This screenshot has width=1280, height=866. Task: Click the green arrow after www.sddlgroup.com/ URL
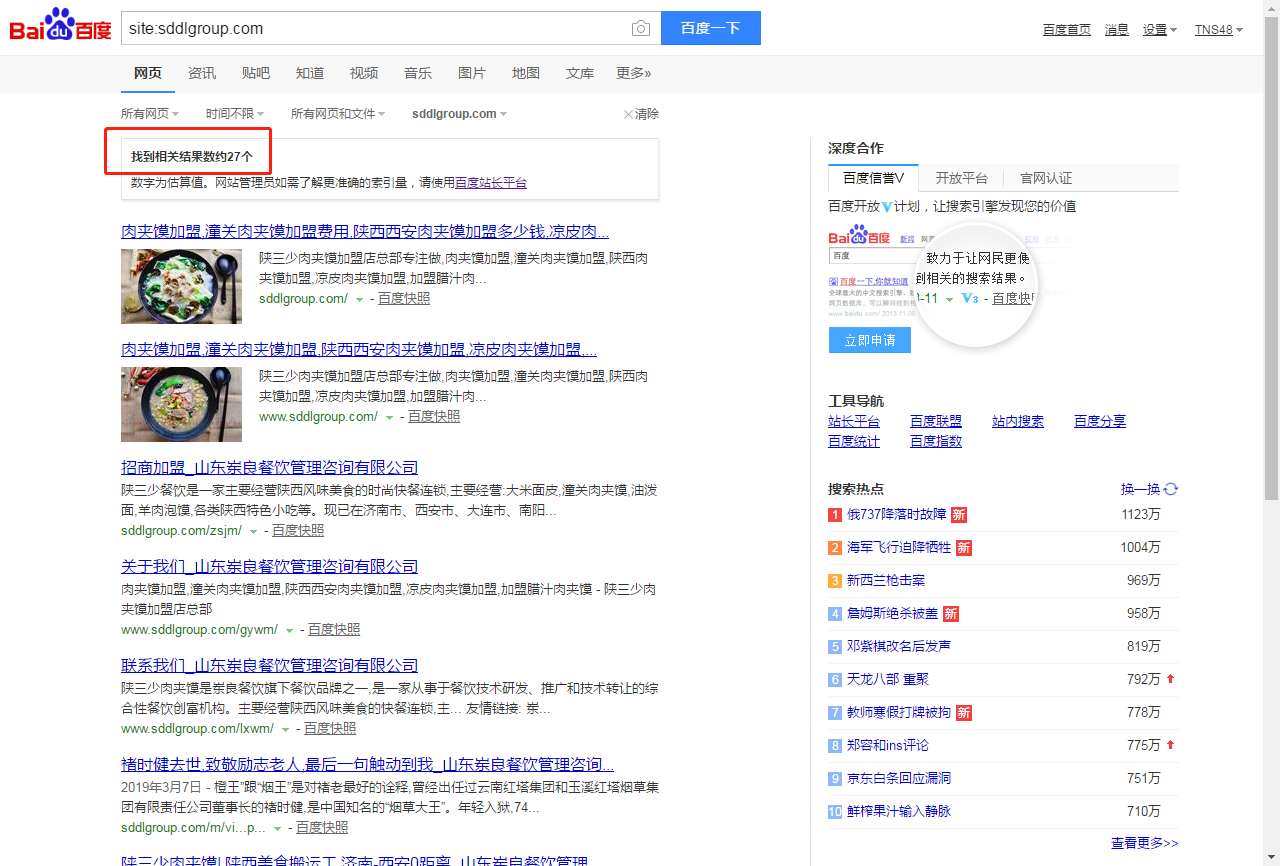(389, 417)
